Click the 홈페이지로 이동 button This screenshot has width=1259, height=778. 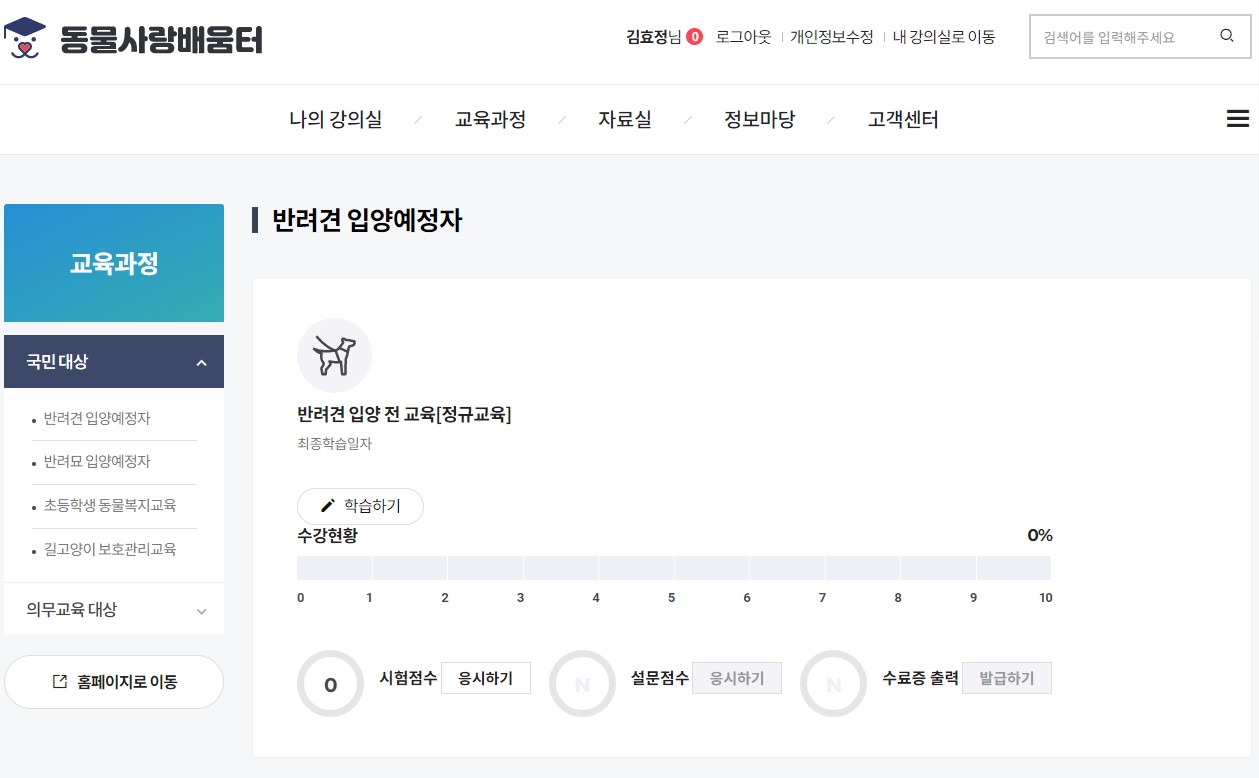tap(114, 682)
